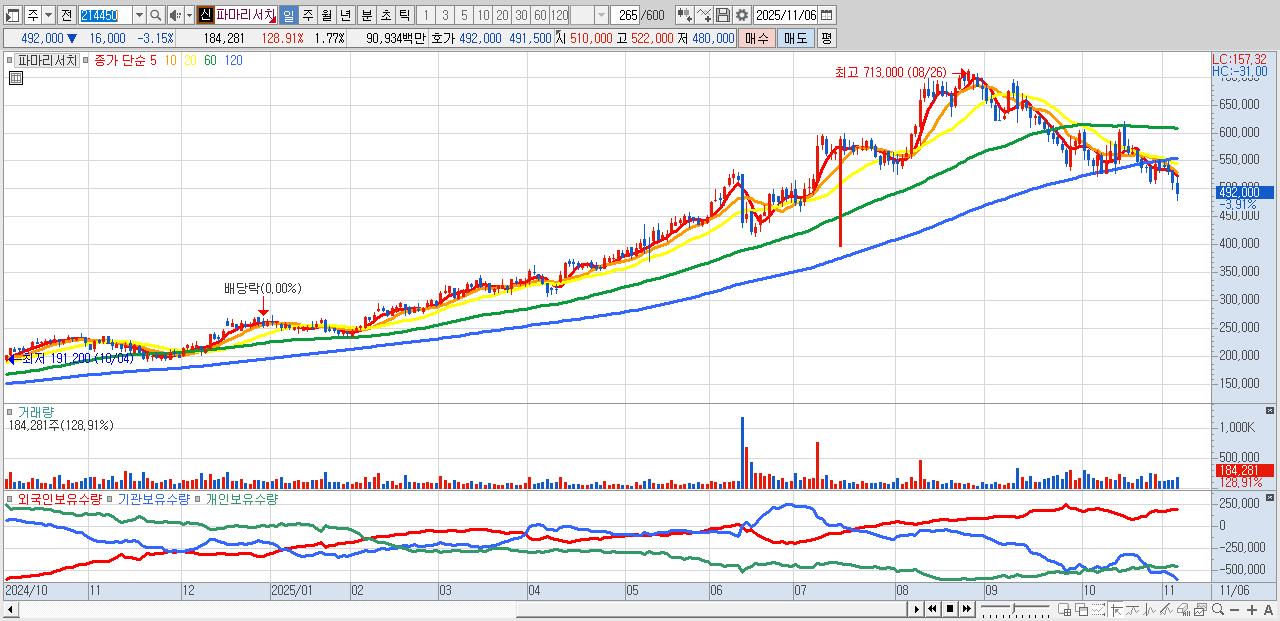Switch to monthly '월' period
1280x621 pixels.
click(x=326, y=15)
